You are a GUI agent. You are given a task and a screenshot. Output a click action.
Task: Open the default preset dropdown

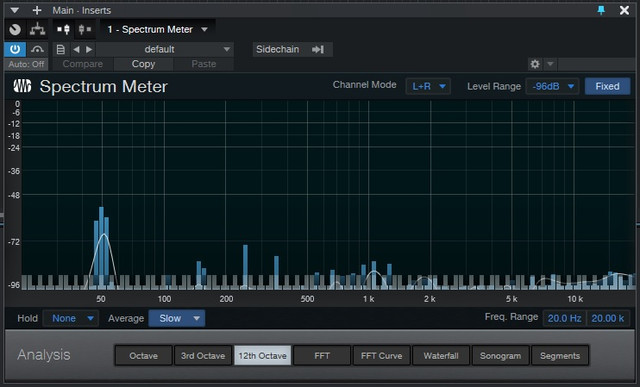(x=165, y=49)
